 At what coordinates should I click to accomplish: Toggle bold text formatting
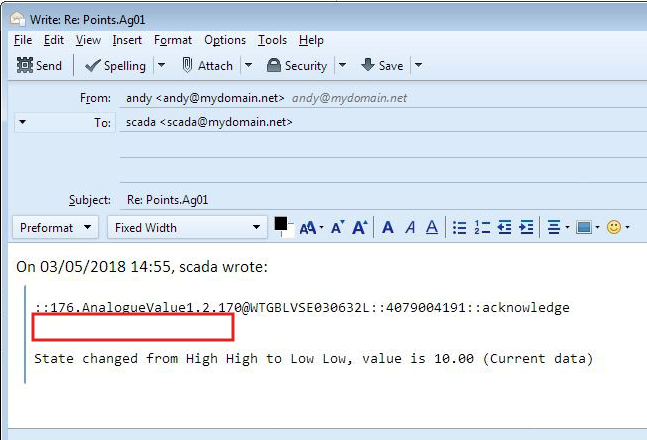388,228
